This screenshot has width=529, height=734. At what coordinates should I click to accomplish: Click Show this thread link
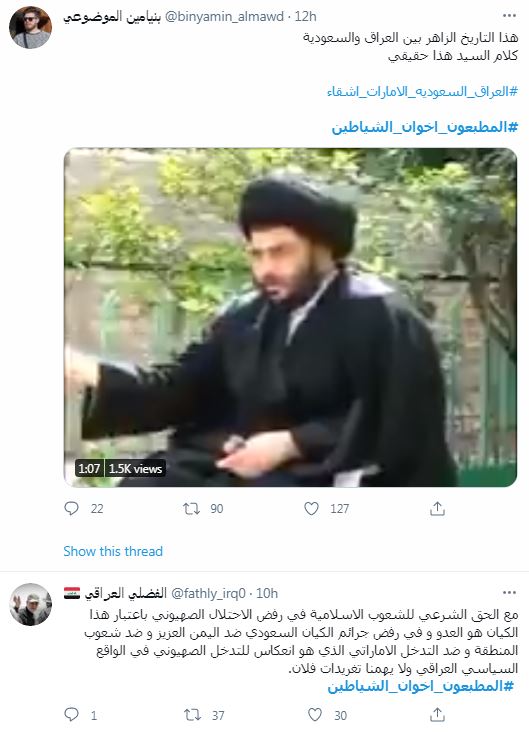113,551
